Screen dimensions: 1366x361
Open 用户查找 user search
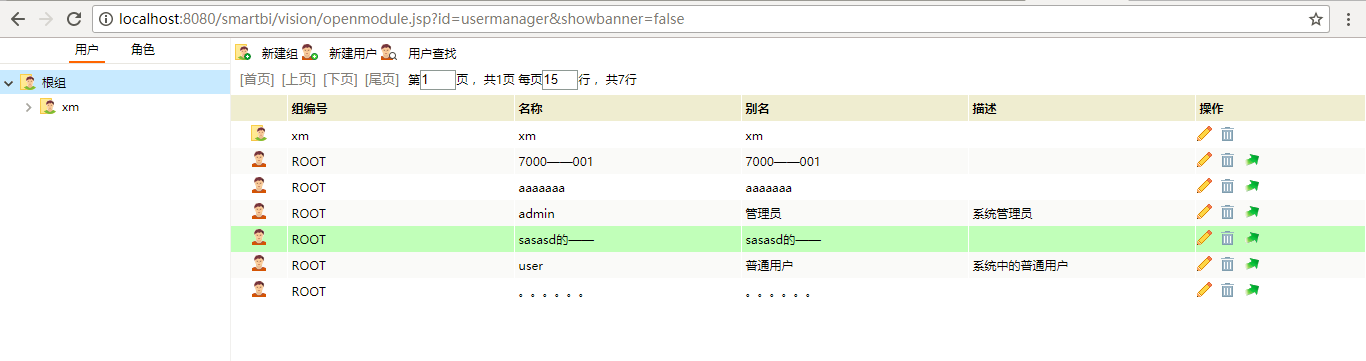(431, 53)
